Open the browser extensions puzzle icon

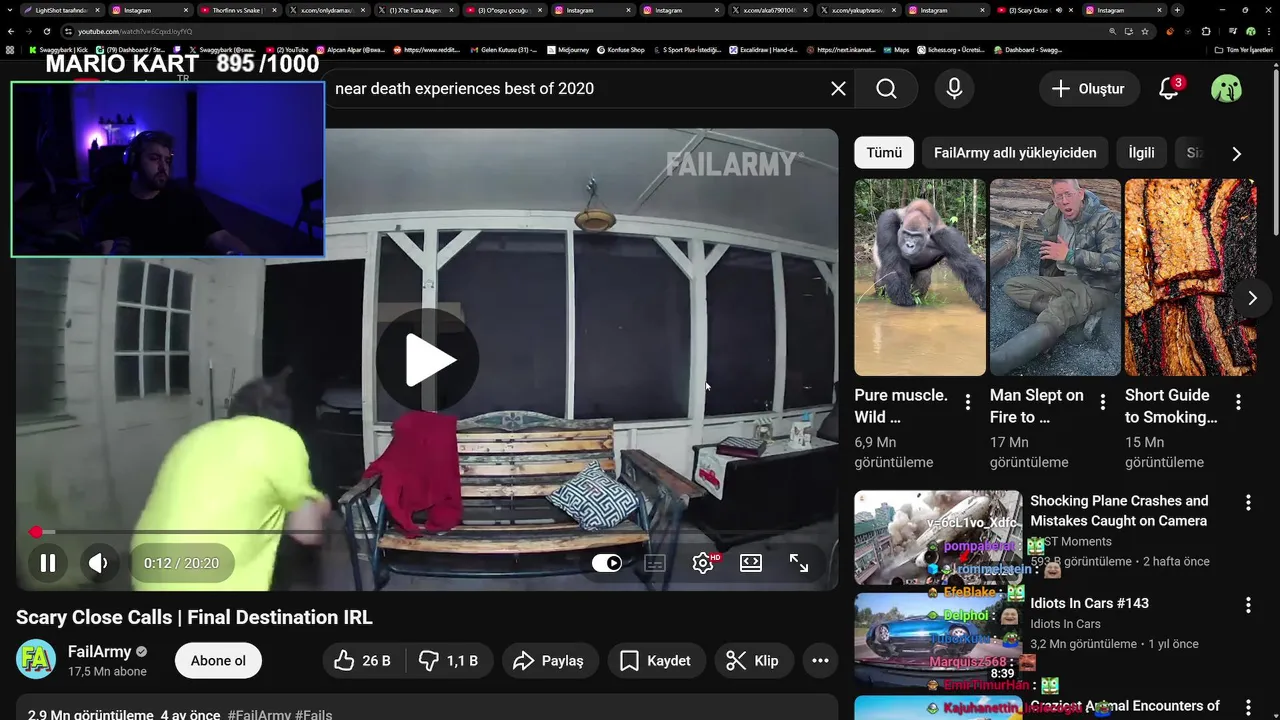coord(1208,31)
